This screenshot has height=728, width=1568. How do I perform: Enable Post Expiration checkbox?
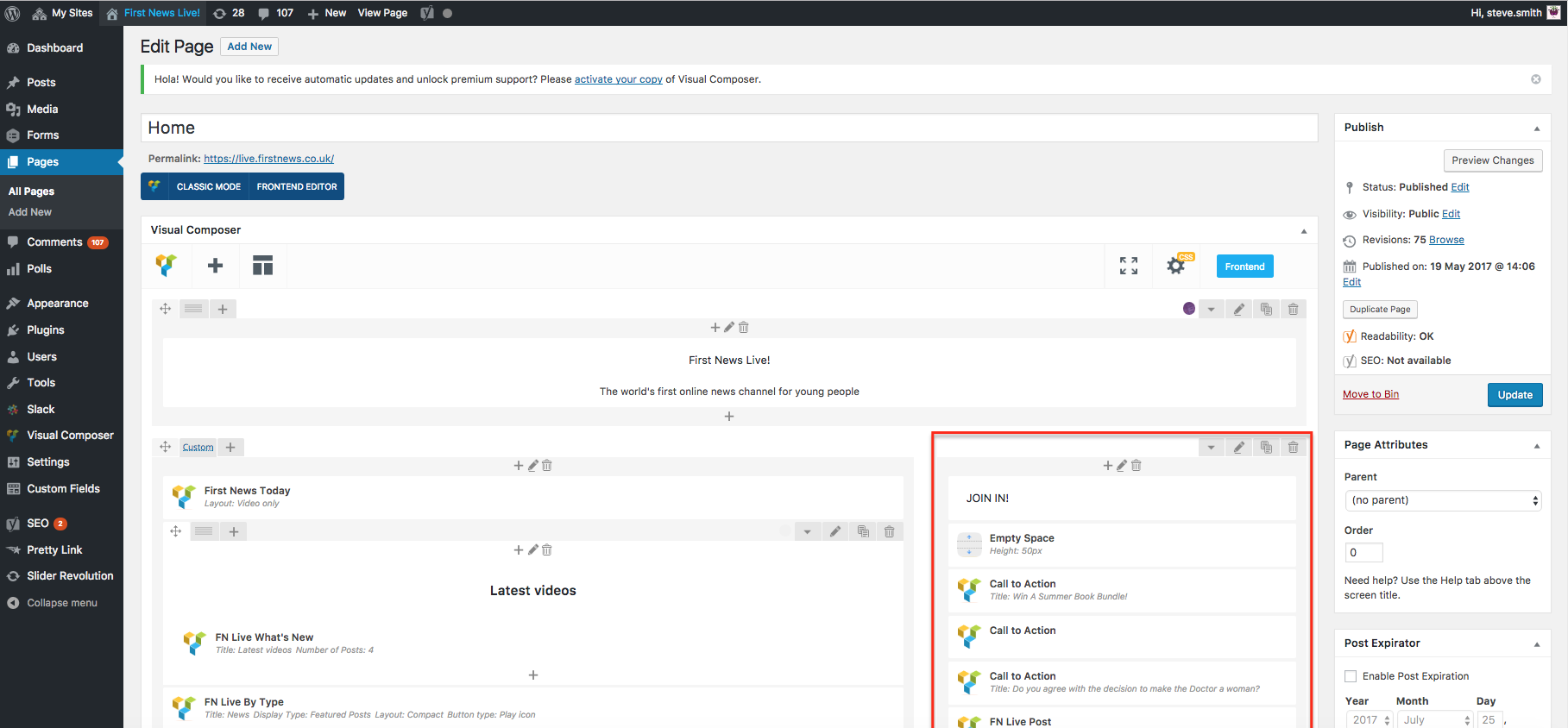point(1351,676)
